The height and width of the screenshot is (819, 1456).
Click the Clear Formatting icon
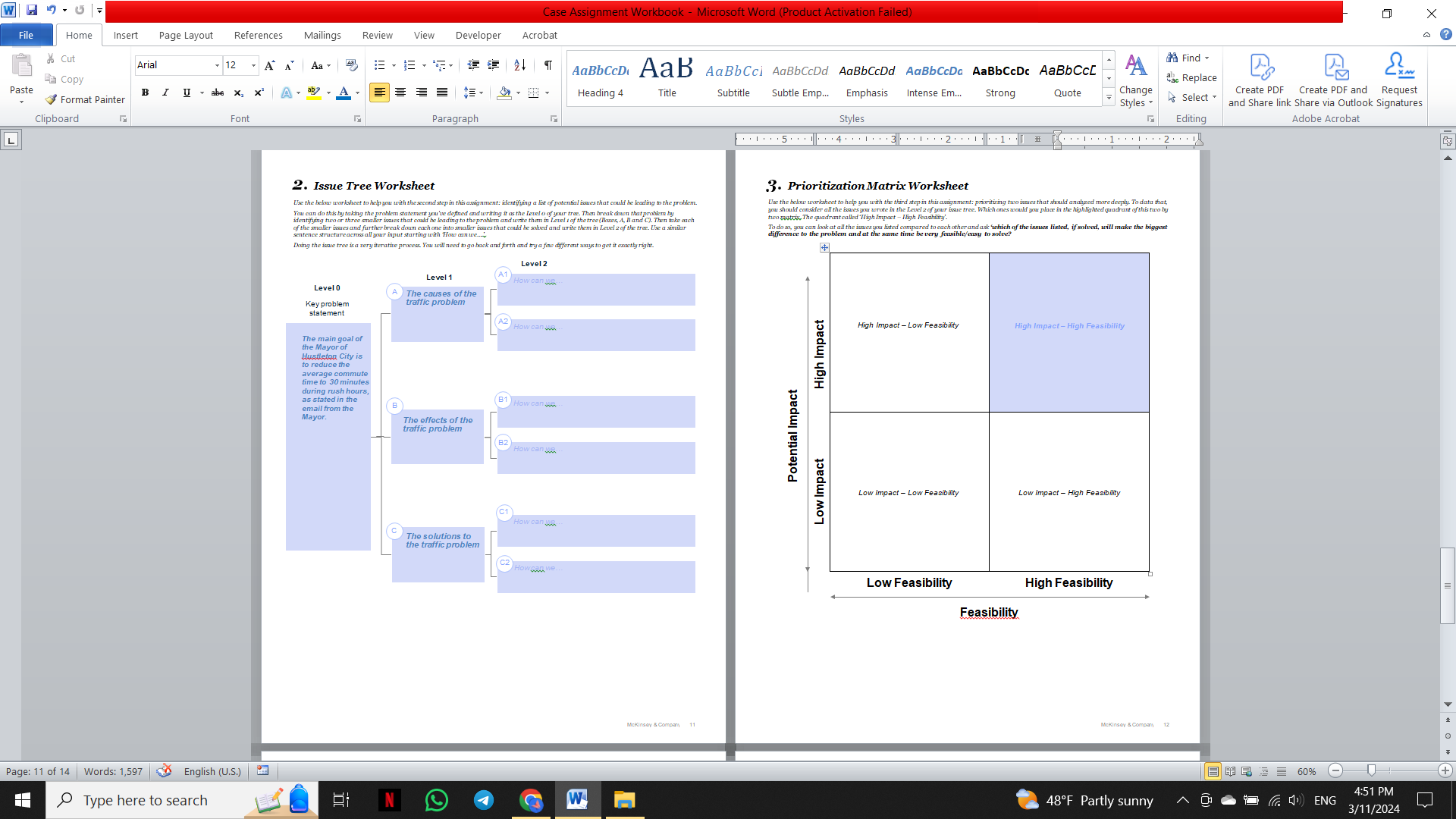[351, 65]
